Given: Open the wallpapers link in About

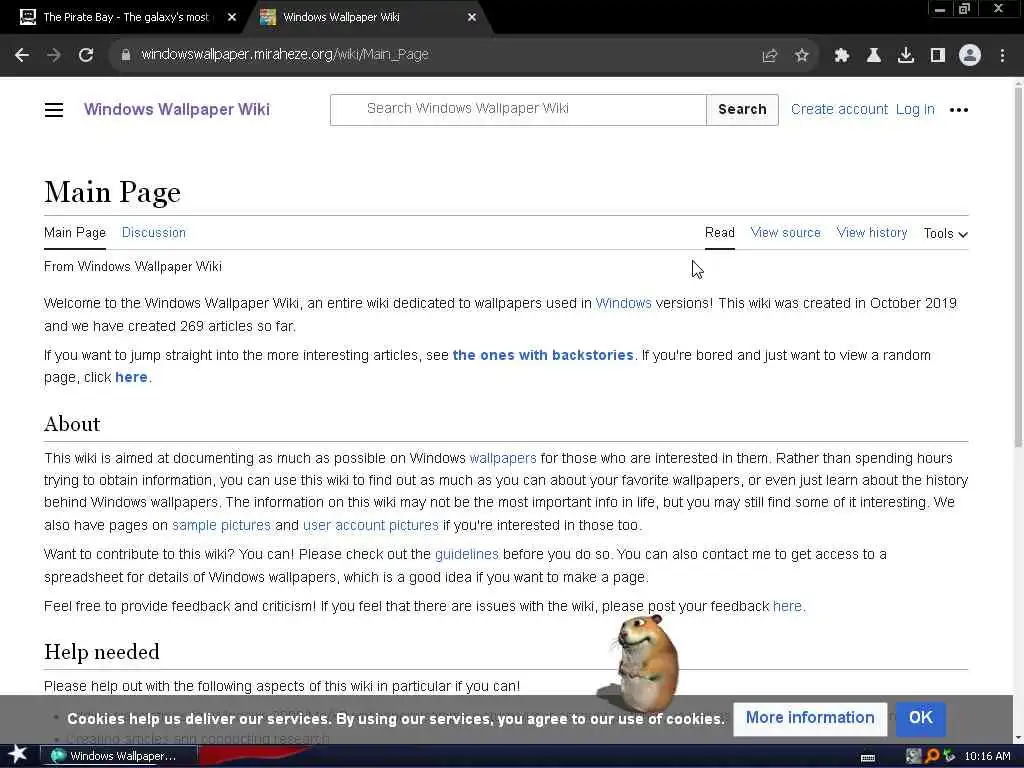Looking at the screenshot, I should (503, 458).
